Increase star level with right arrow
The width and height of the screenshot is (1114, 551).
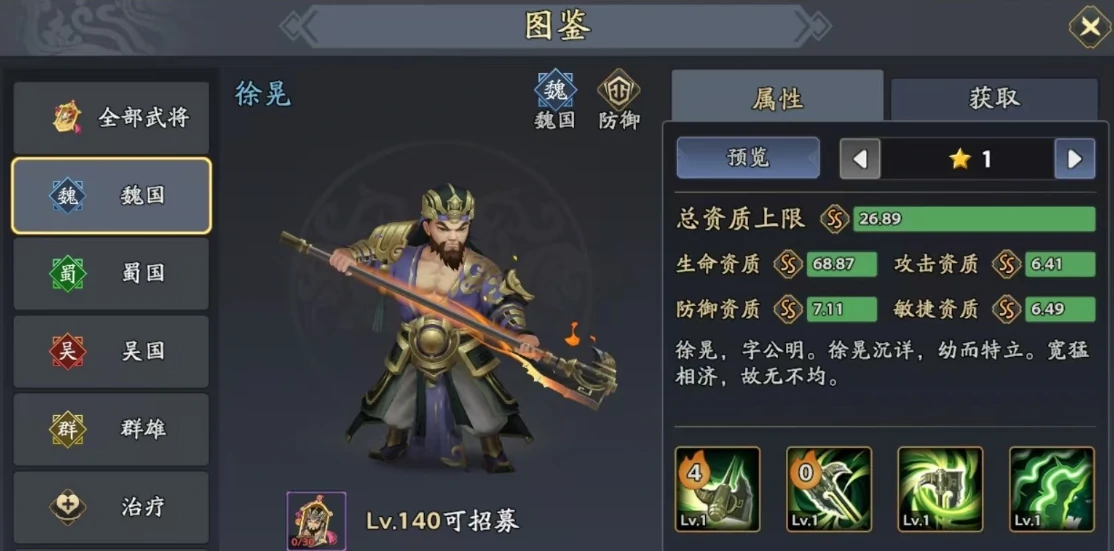point(1074,159)
